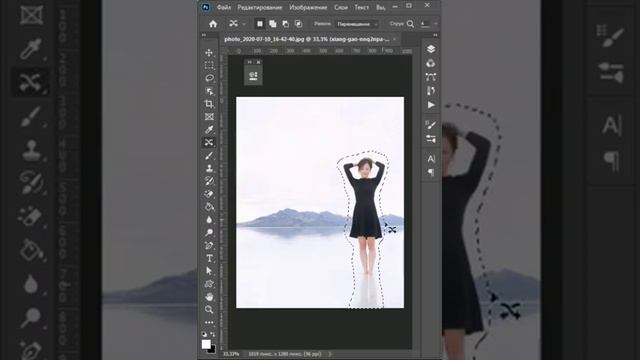This screenshot has width=640, height=360.
Task: Select the Custom Shape tool
Action: pyautogui.click(x=209, y=284)
